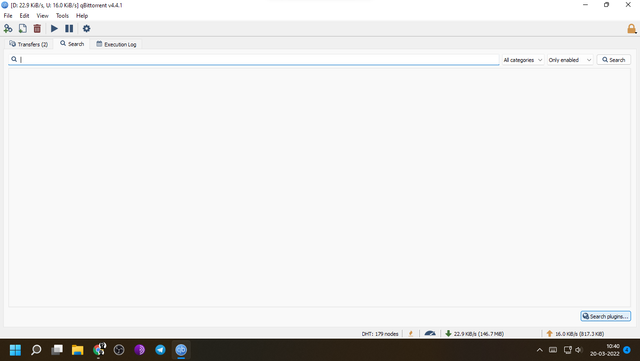Screen dimensions: 640x361
Task: Switch to the Transfers (2) tab
Action: [x=29, y=44]
